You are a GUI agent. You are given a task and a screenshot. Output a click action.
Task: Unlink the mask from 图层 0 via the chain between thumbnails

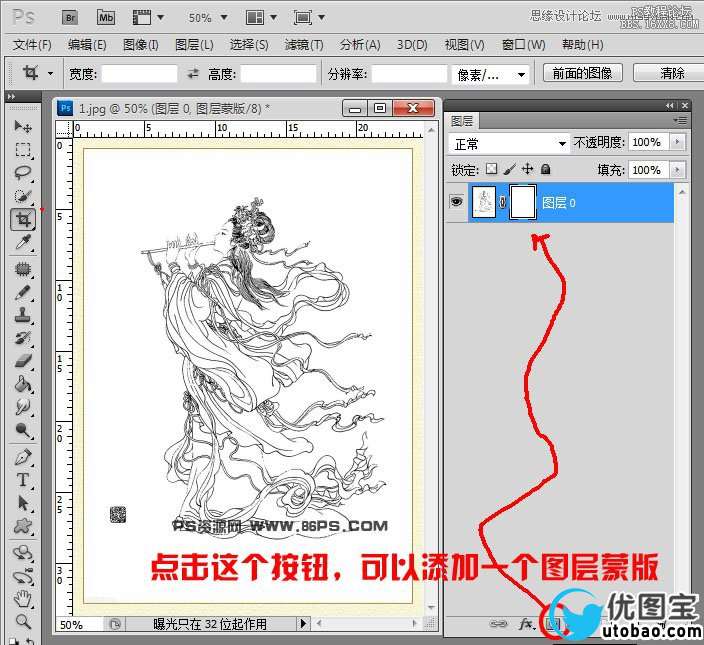coord(502,202)
